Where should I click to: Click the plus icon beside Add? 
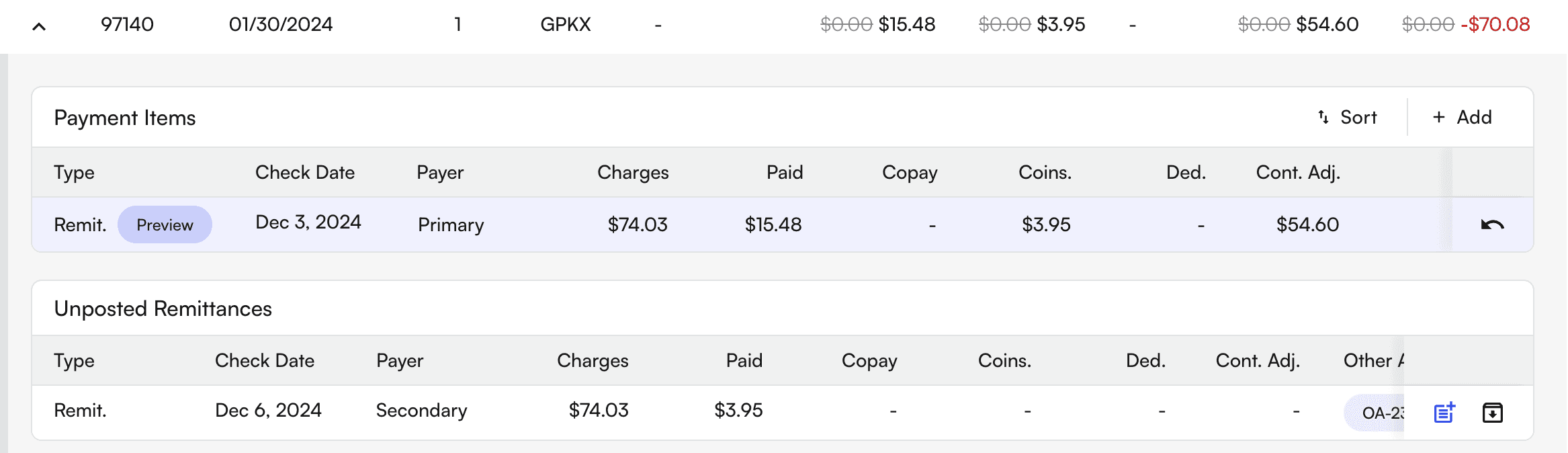pyautogui.click(x=1438, y=118)
